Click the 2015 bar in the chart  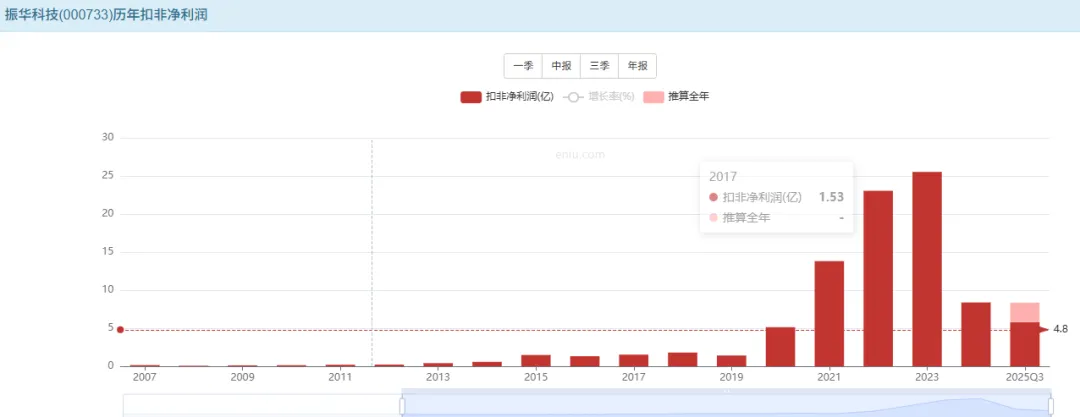pyautogui.click(x=536, y=360)
